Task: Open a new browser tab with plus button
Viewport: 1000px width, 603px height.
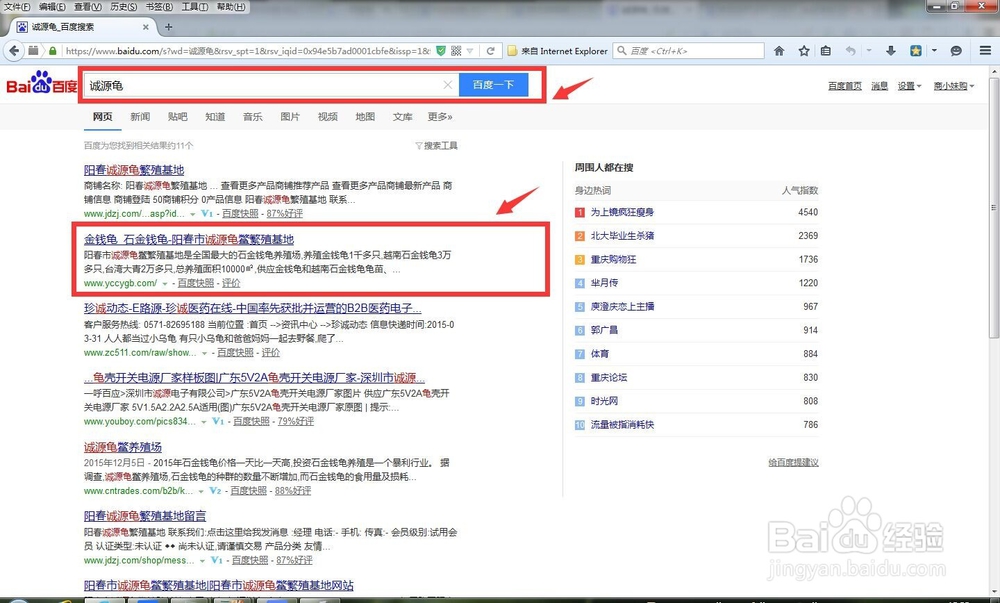Action: (x=170, y=27)
